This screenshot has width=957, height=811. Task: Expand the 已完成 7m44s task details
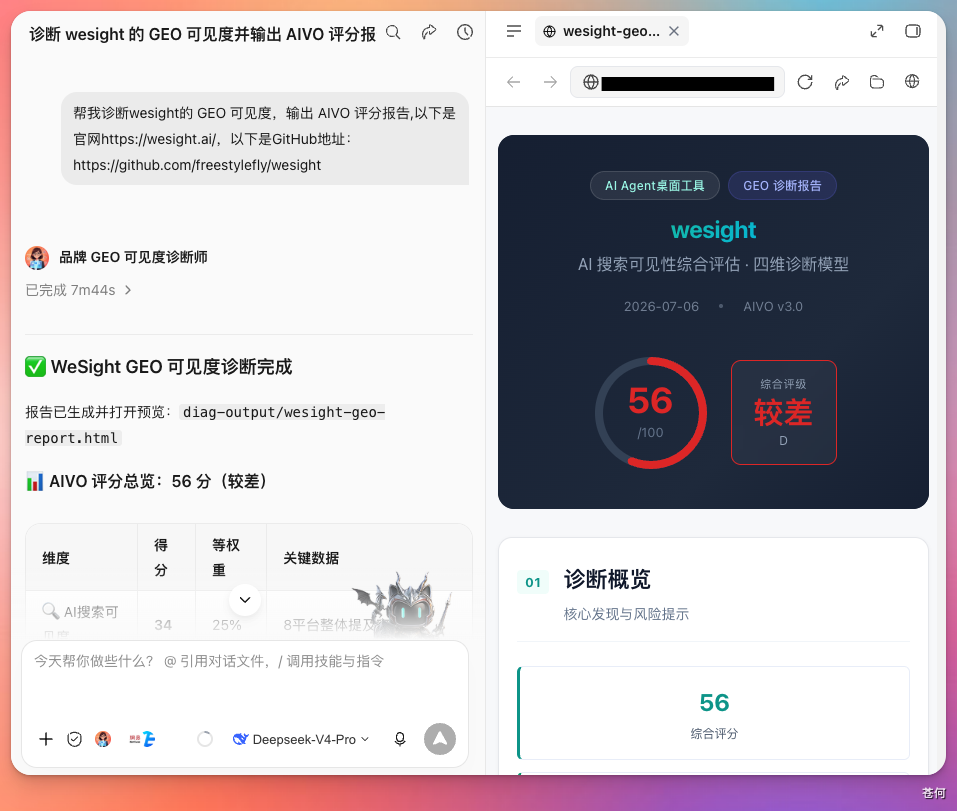click(78, 290)
